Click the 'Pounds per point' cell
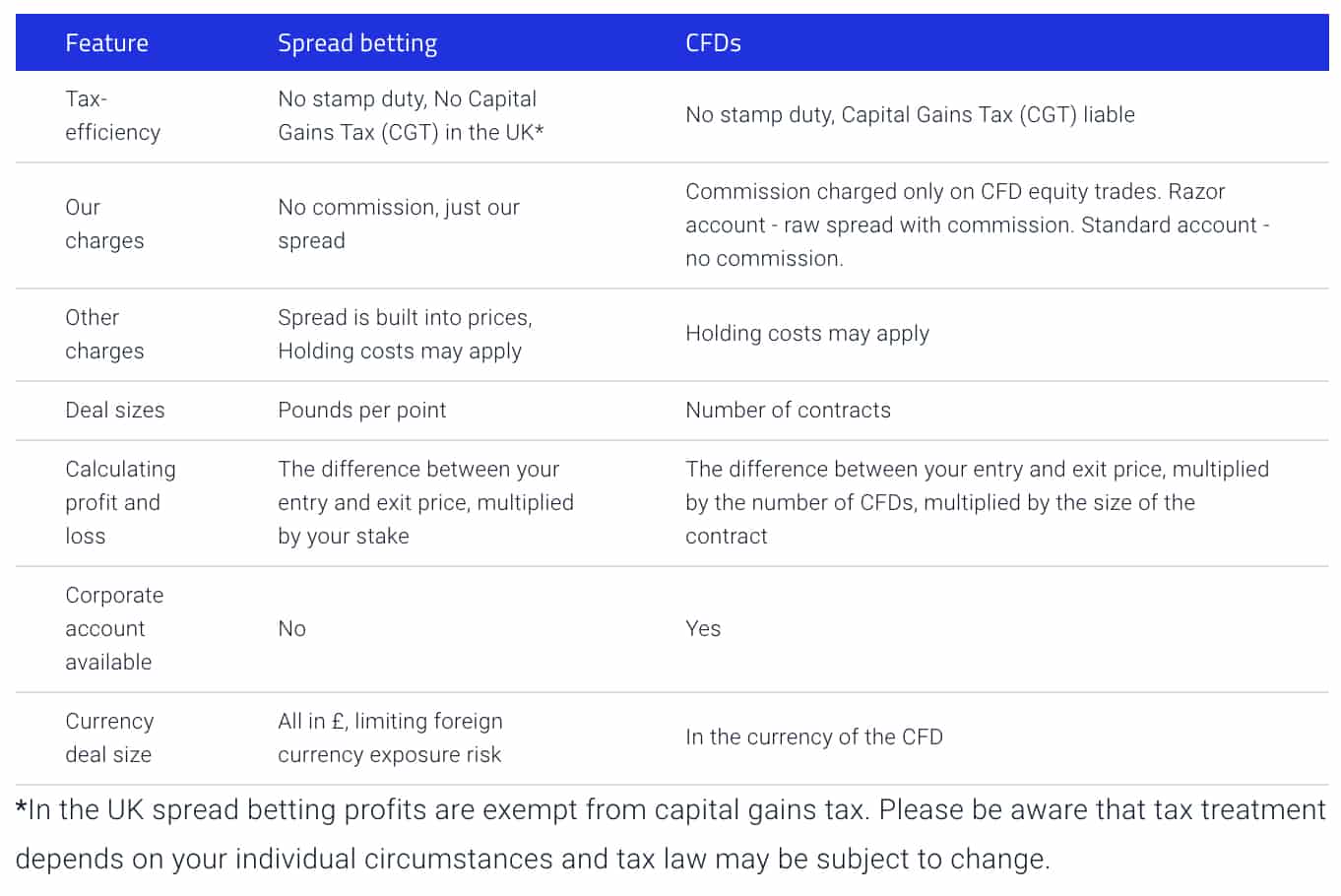The image size is (1341, 896). tap(361, 411)
